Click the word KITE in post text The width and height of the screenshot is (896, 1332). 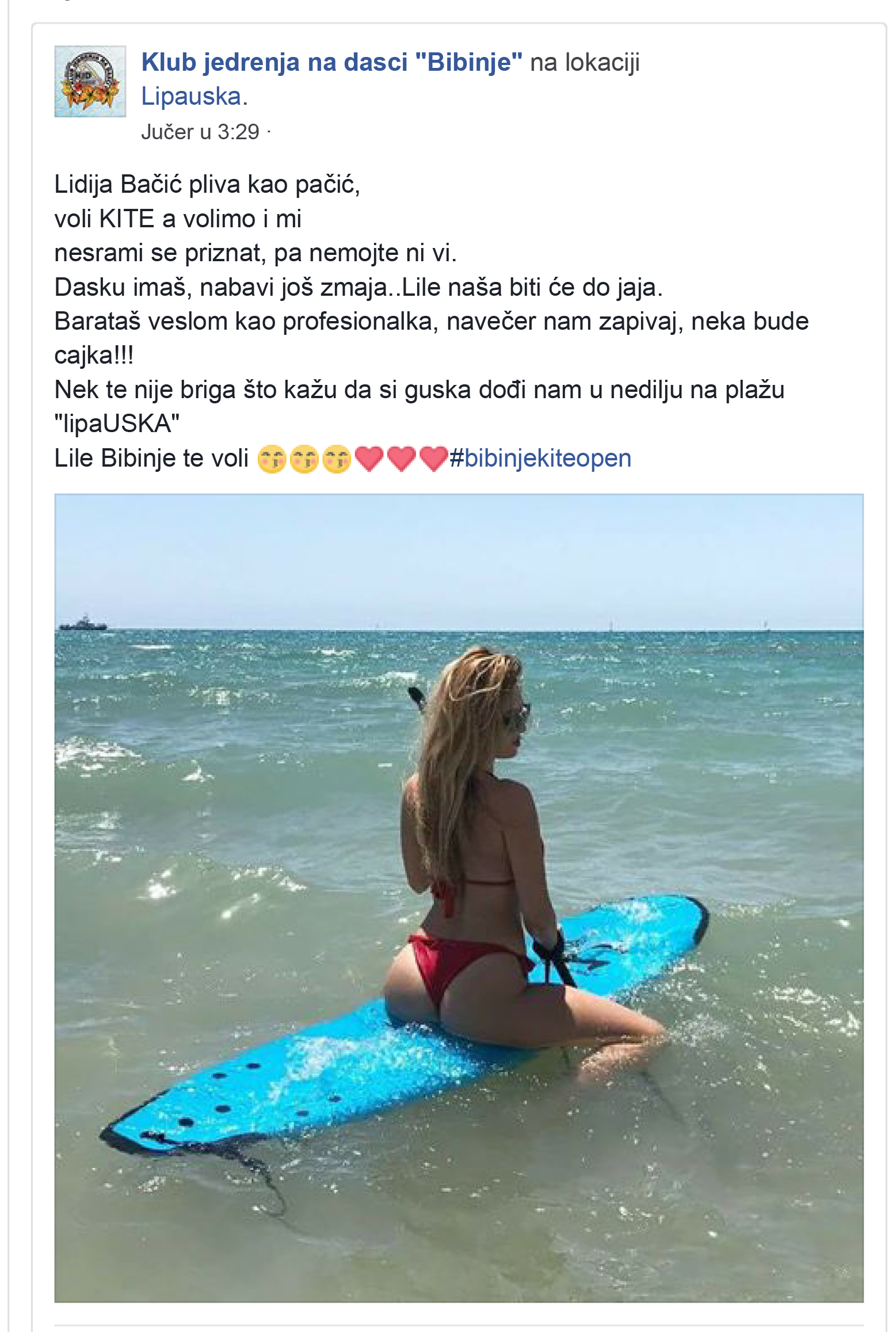[127, 219]
